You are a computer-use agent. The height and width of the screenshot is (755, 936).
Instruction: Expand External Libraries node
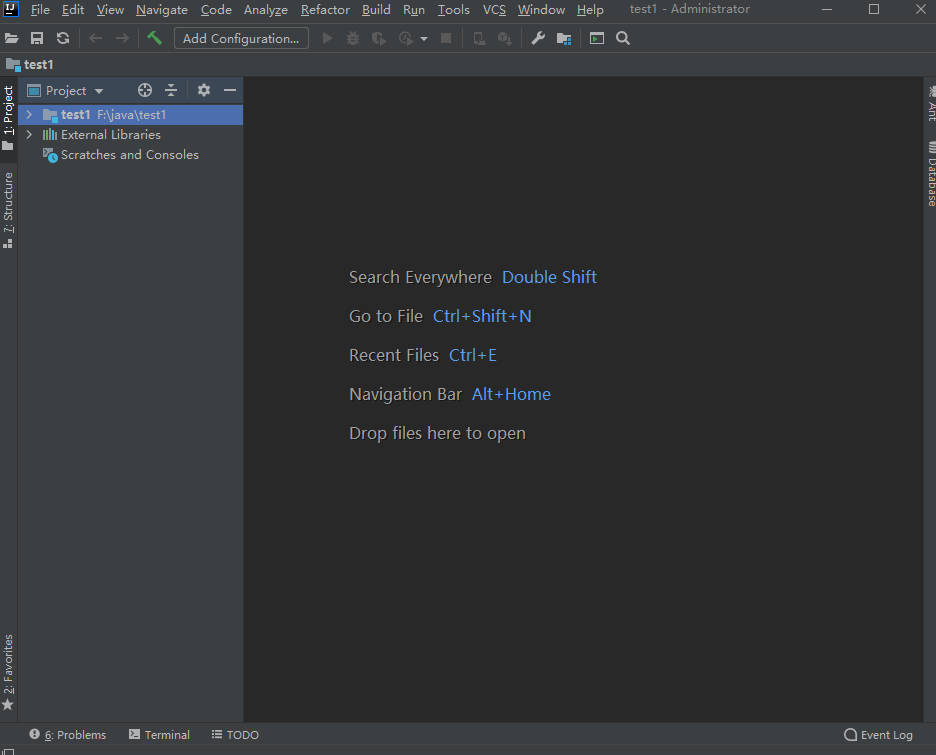(x=29, y=135)
